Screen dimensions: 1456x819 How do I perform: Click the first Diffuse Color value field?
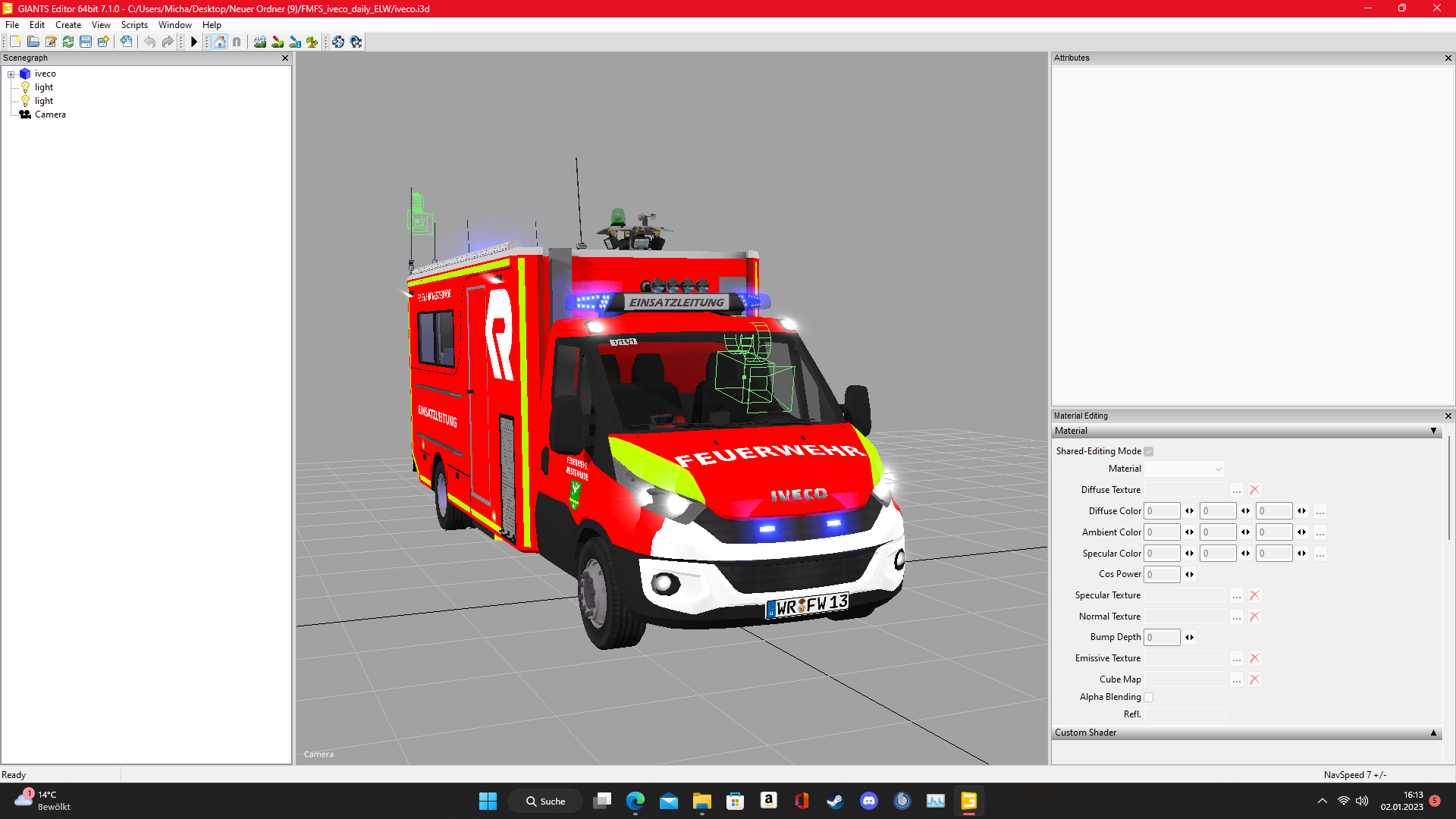pos(1162,511)
